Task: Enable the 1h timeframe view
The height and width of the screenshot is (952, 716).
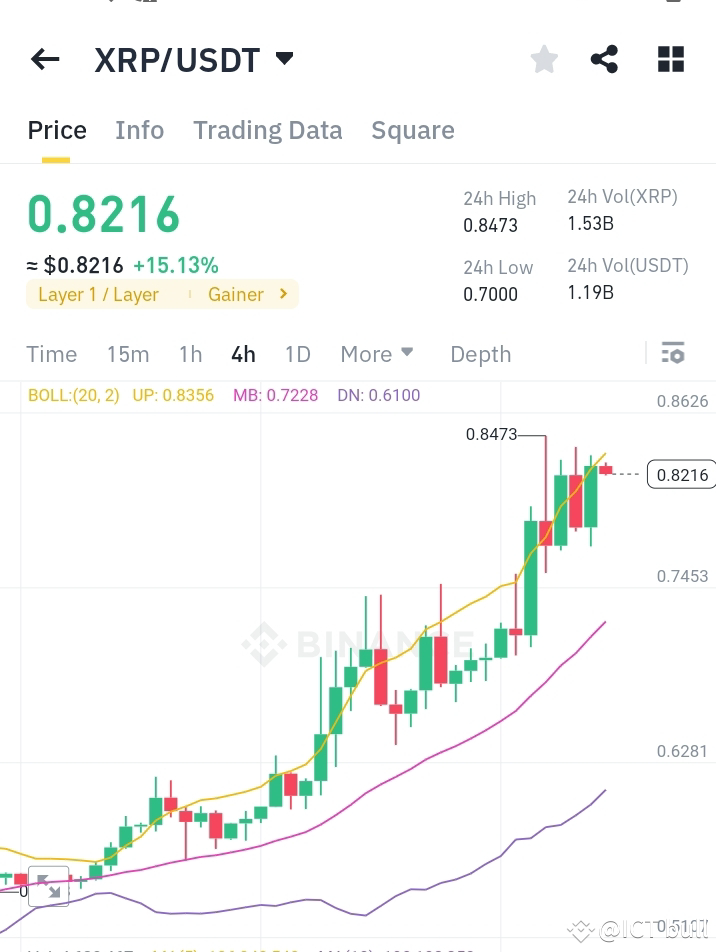Action: point(190,354)
